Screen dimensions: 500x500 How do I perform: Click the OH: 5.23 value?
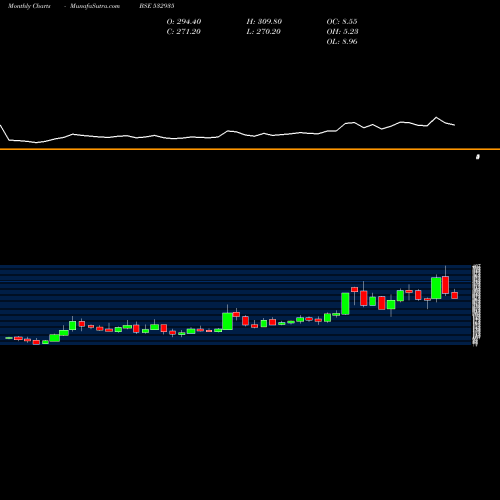click(342, 32)
